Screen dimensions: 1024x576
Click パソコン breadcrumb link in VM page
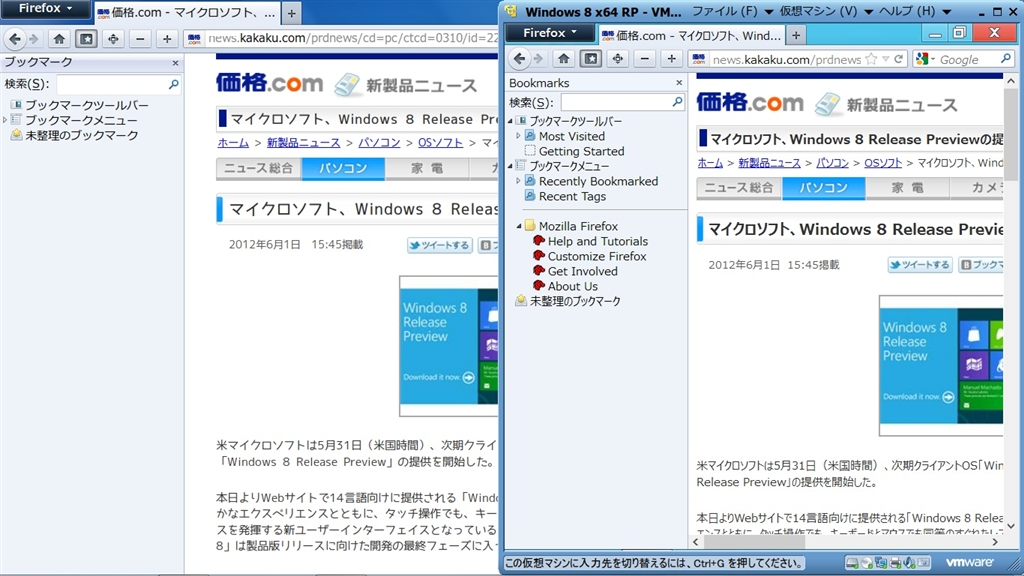coord(833,163)
